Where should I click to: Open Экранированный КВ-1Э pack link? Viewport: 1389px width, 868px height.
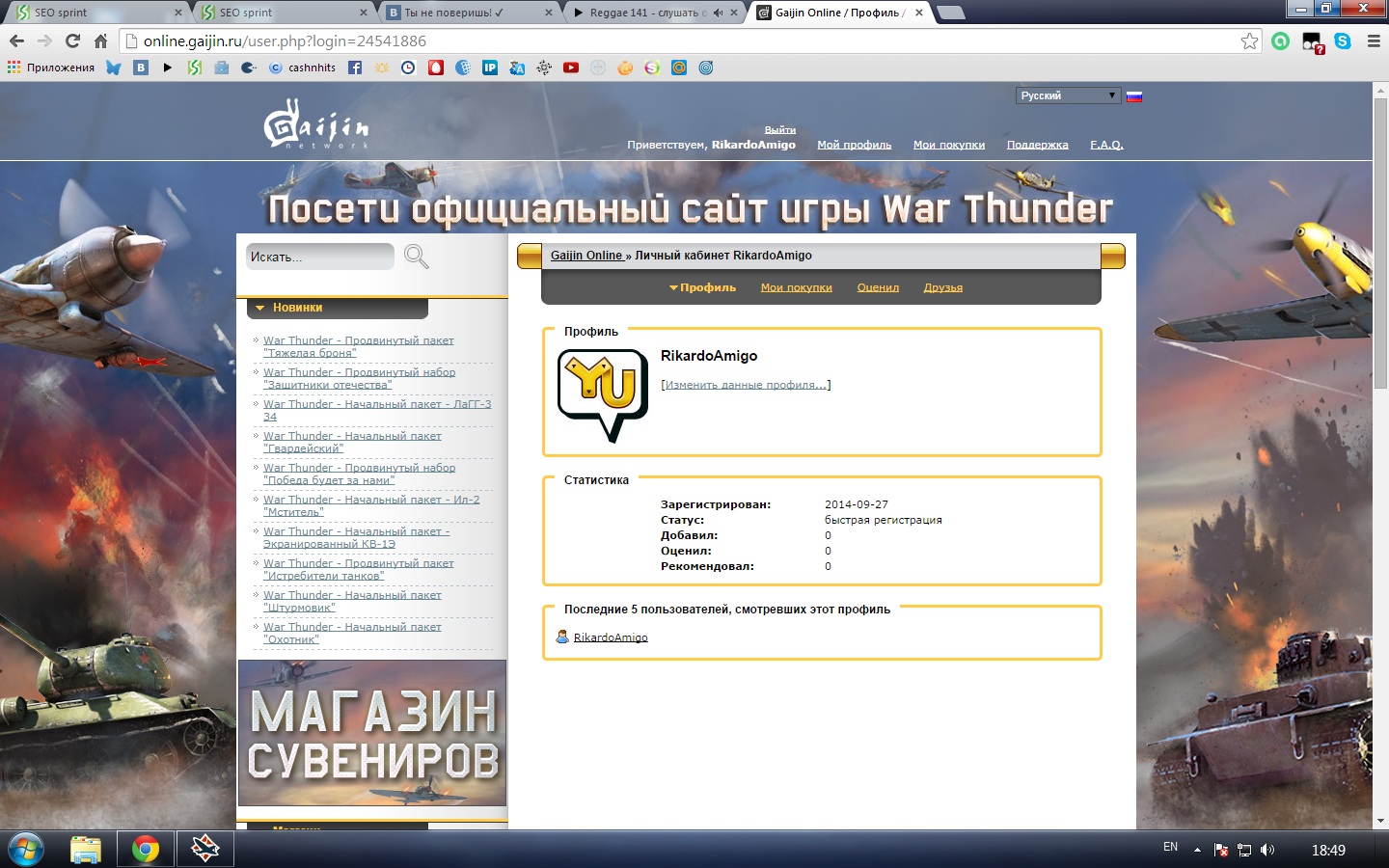point(356,537)
